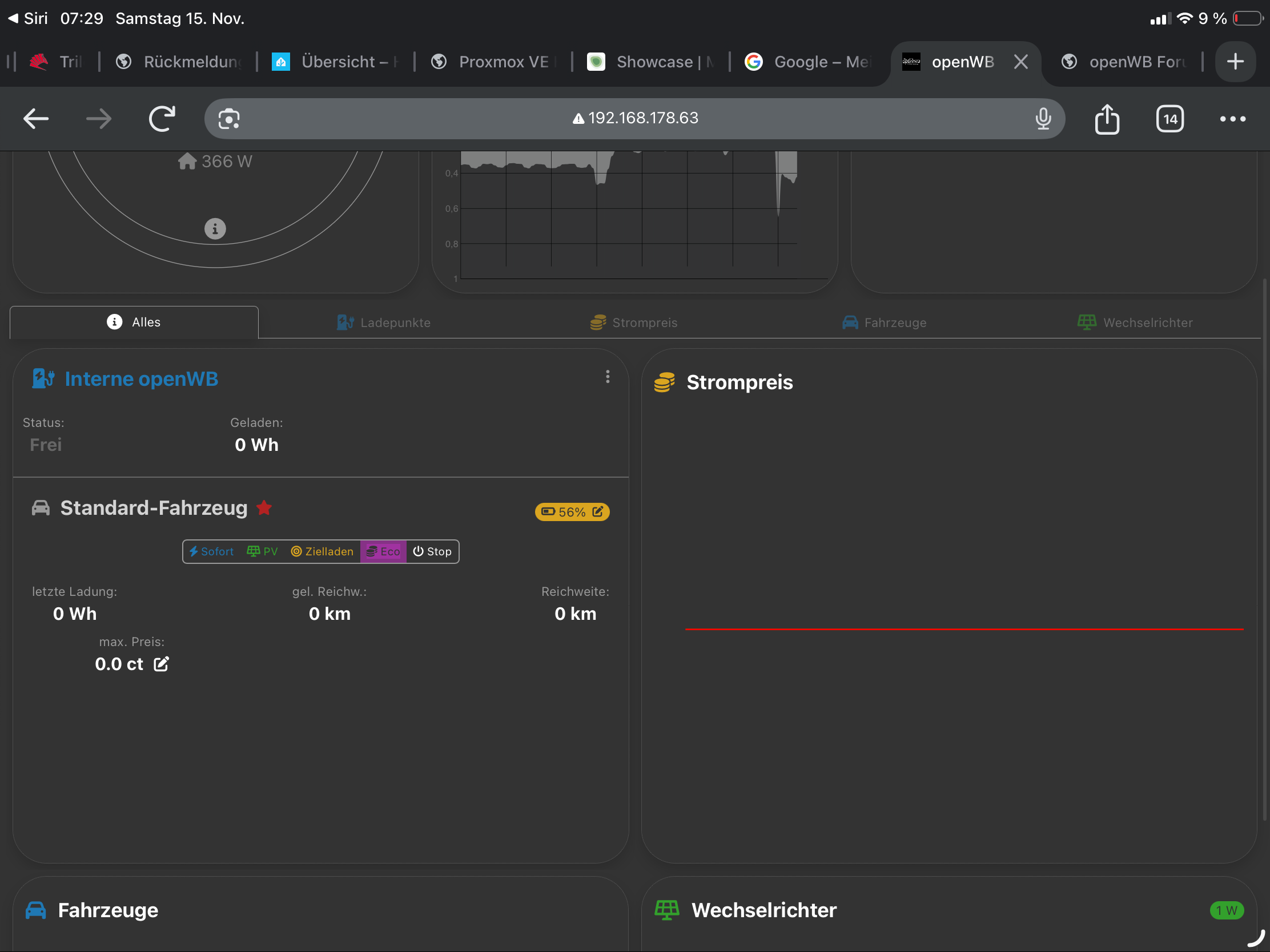This screenshot has height=952, width=1270.
Task: Select Sofort charge mode
Action: (212, 551)
